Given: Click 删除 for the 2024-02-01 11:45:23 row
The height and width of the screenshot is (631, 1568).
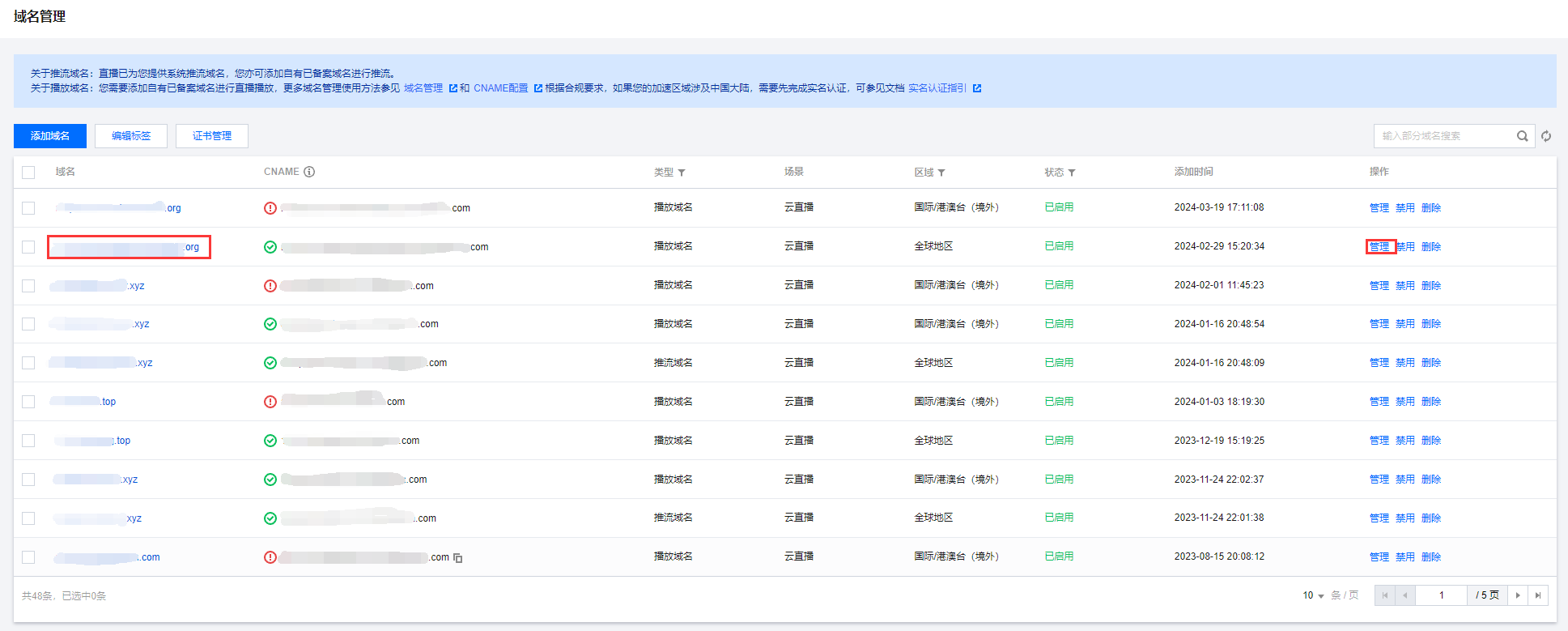Looking at the screenshot, I should [x=1431, y=286].
